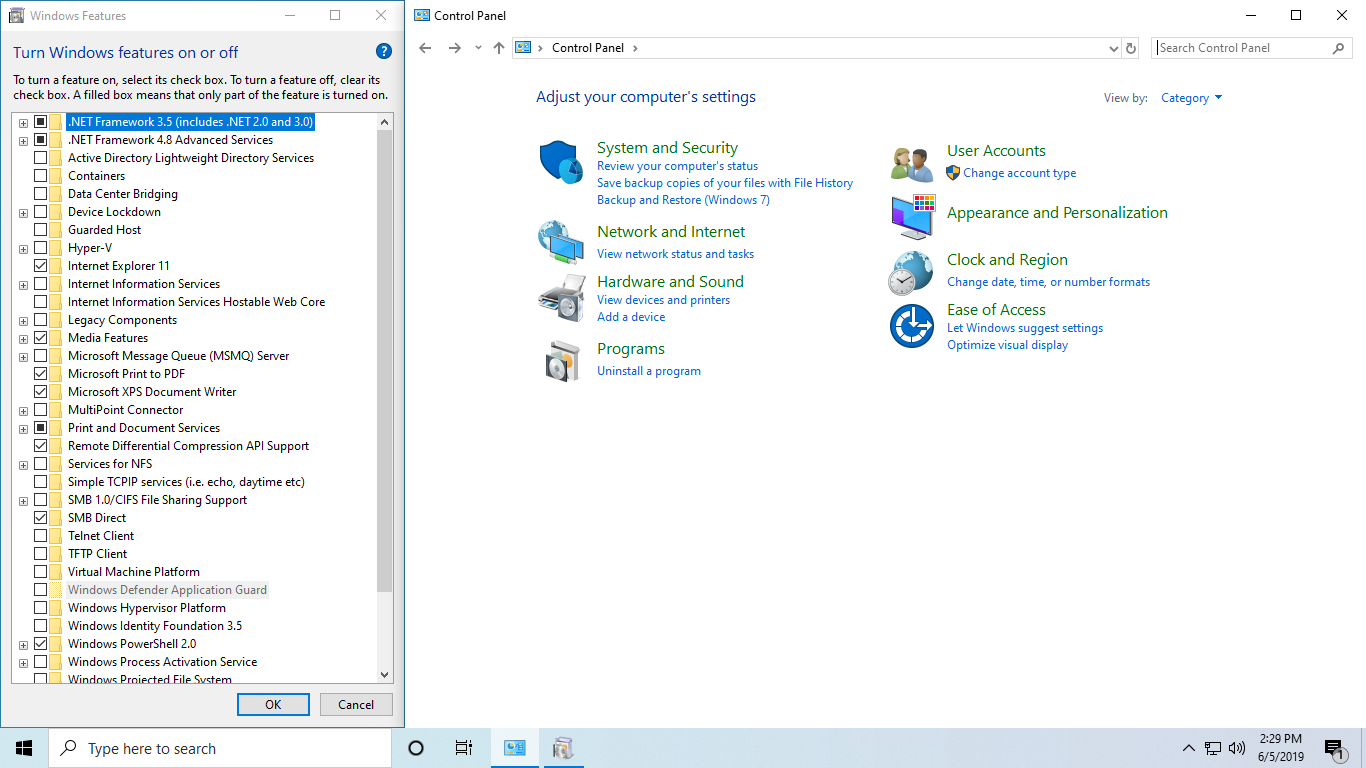
Task: Select Guarded Host row text
Action: [105, 230]
